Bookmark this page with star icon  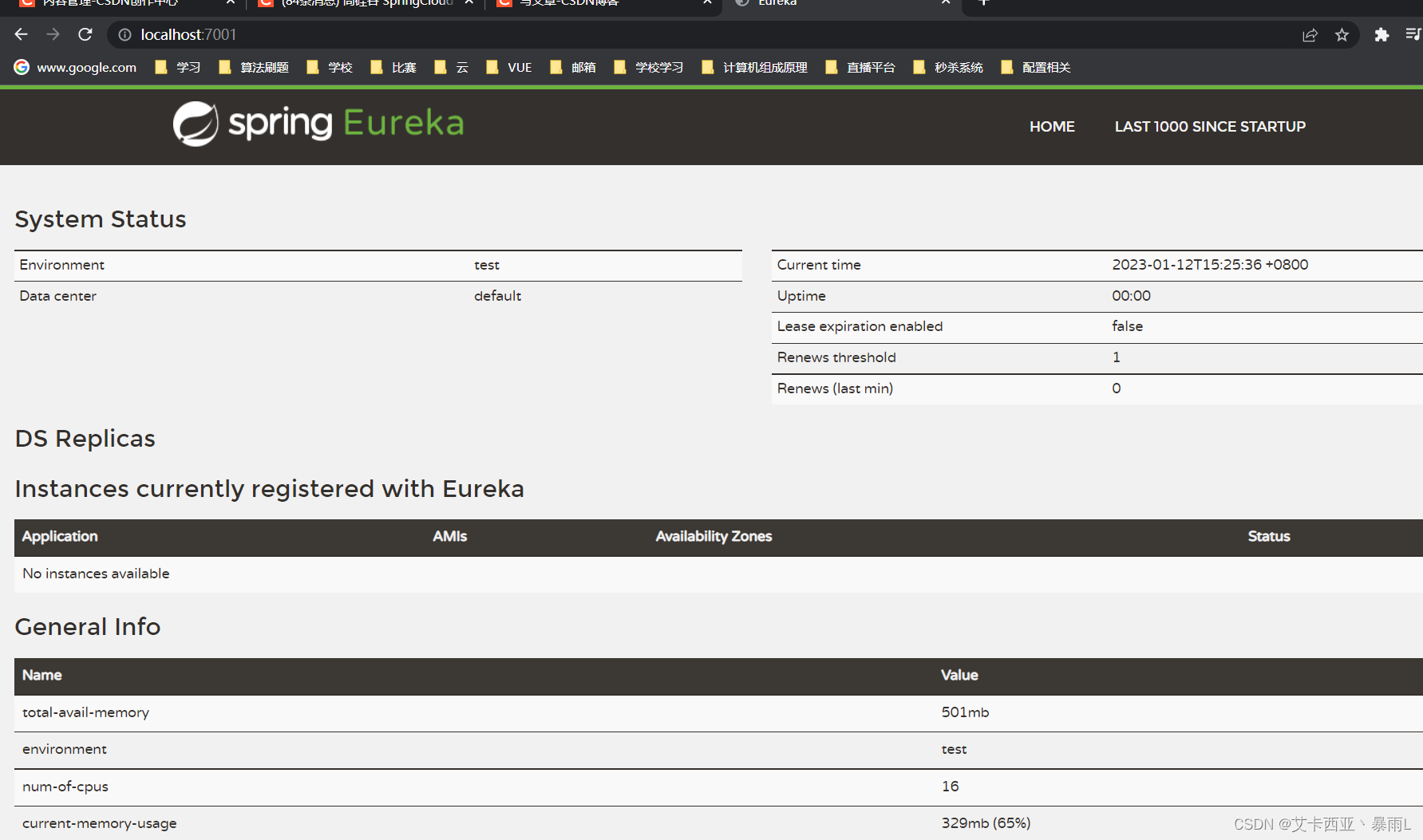click(x=1342, y=34)
